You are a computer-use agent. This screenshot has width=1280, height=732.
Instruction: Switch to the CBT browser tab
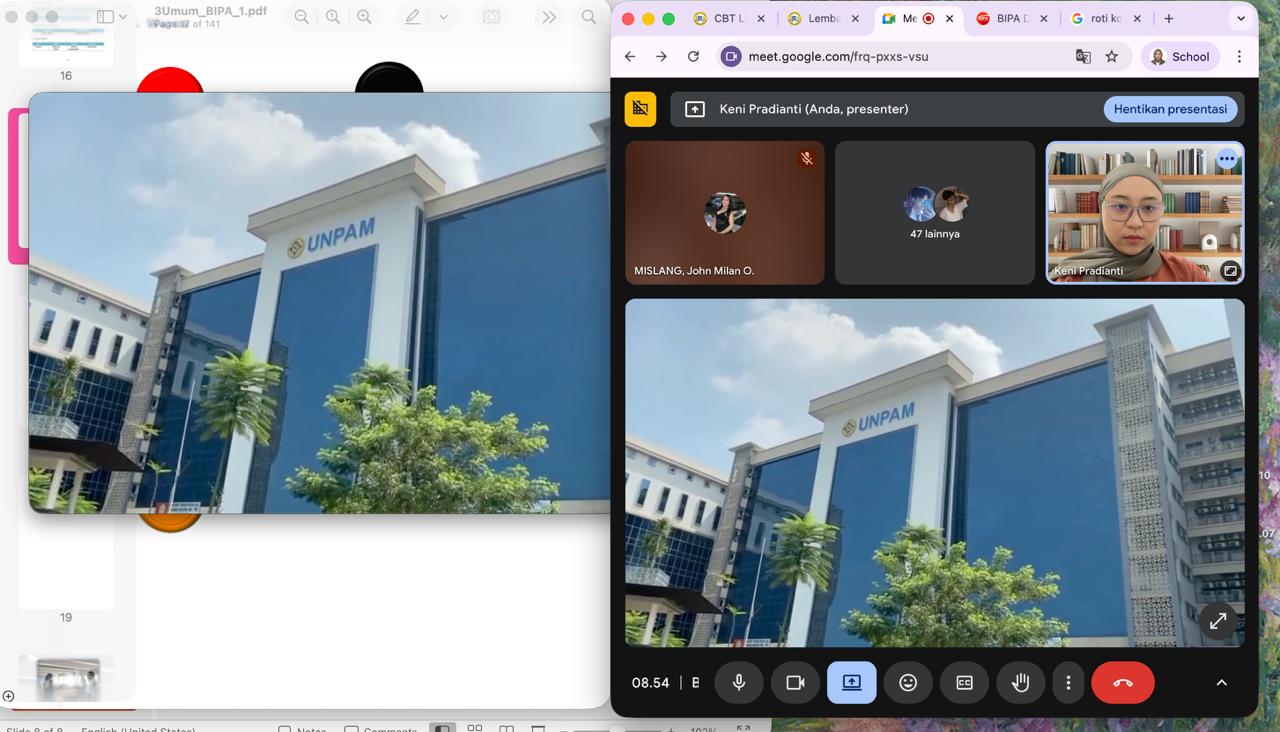(x=729, y=19)
